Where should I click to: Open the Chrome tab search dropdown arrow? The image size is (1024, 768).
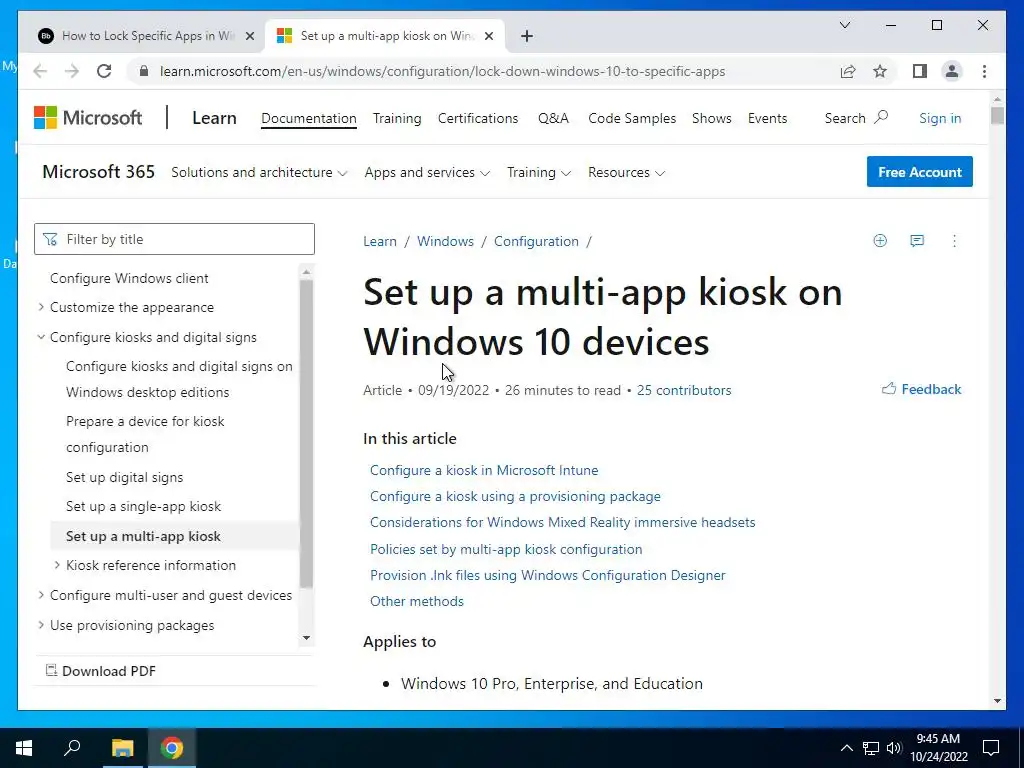click(844, 25)
